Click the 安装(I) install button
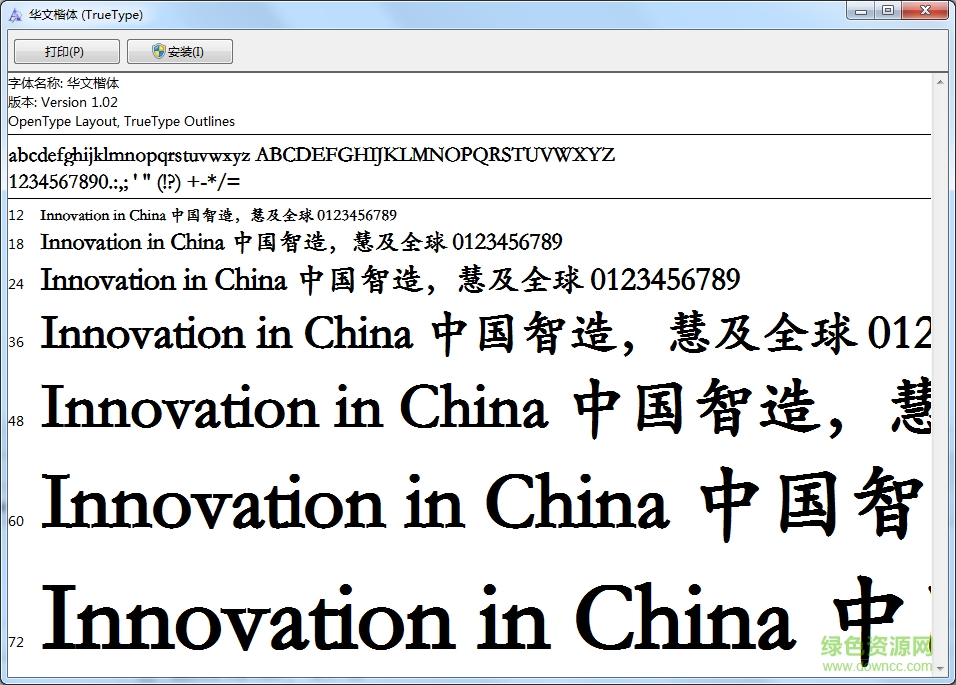This screenshot has height=685, width=956. point(179,52)
